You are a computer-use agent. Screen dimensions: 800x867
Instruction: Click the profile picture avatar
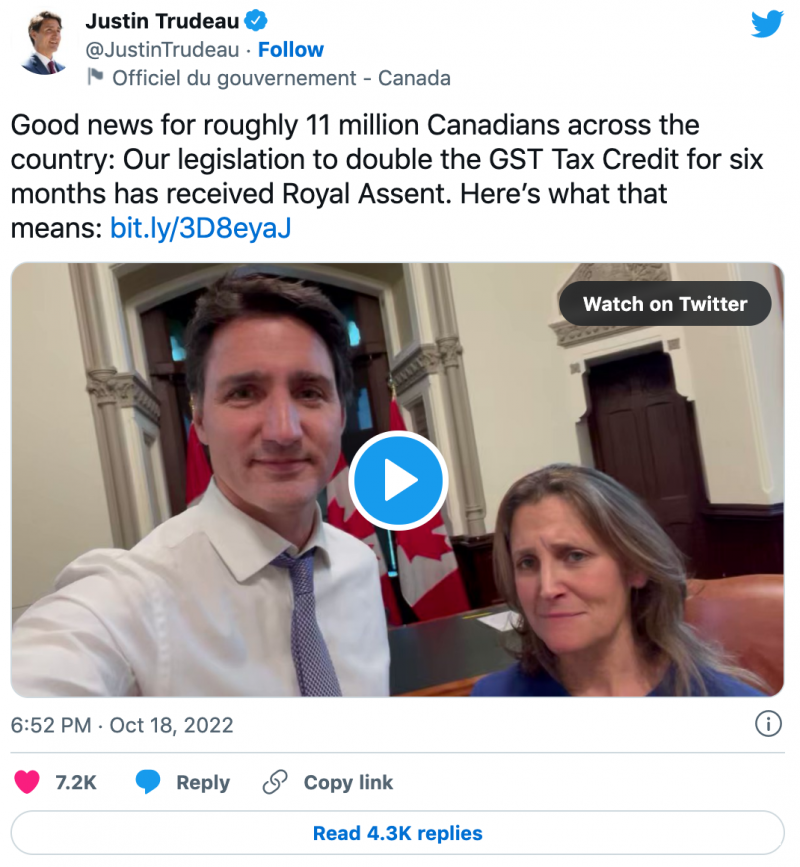click(42, 43)
